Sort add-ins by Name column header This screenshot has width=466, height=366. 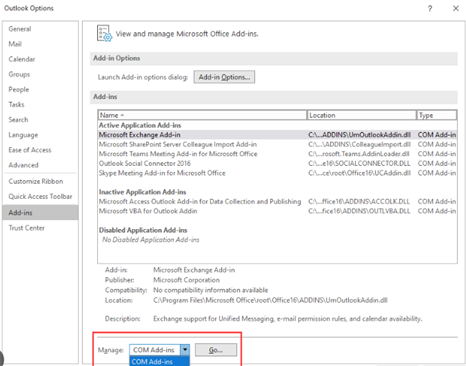202,115
